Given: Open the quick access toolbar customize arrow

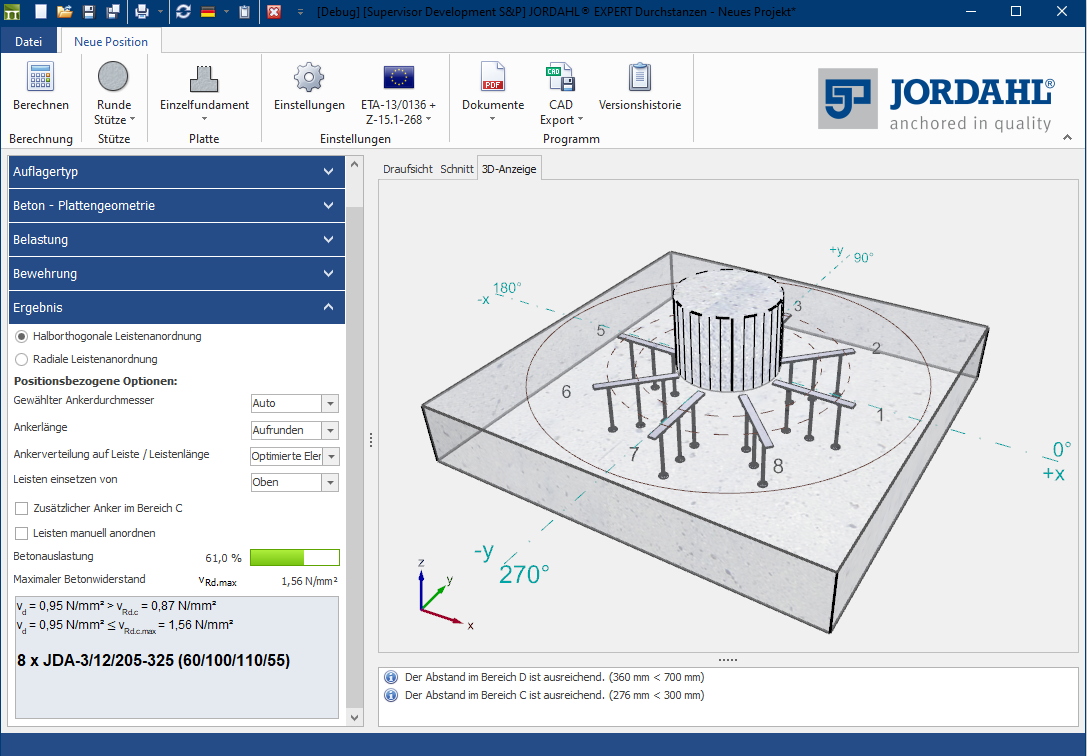Looking at the screenshot, I should [300, 12].
